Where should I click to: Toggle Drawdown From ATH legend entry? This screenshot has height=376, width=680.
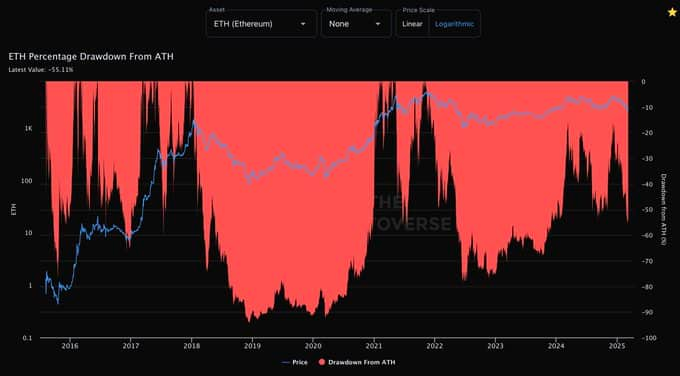point(357,362)
